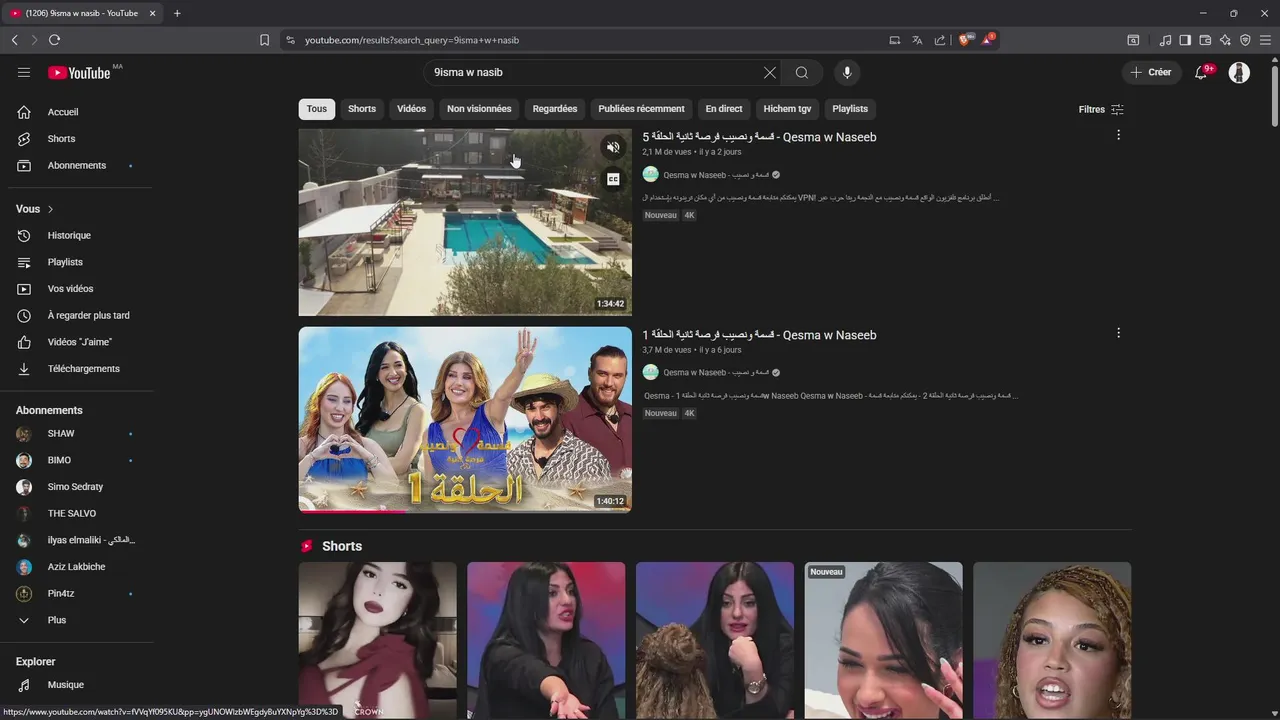Screen dimensions: 1280x720
Task: Select the En direct chip
Action: pos(724,109)
